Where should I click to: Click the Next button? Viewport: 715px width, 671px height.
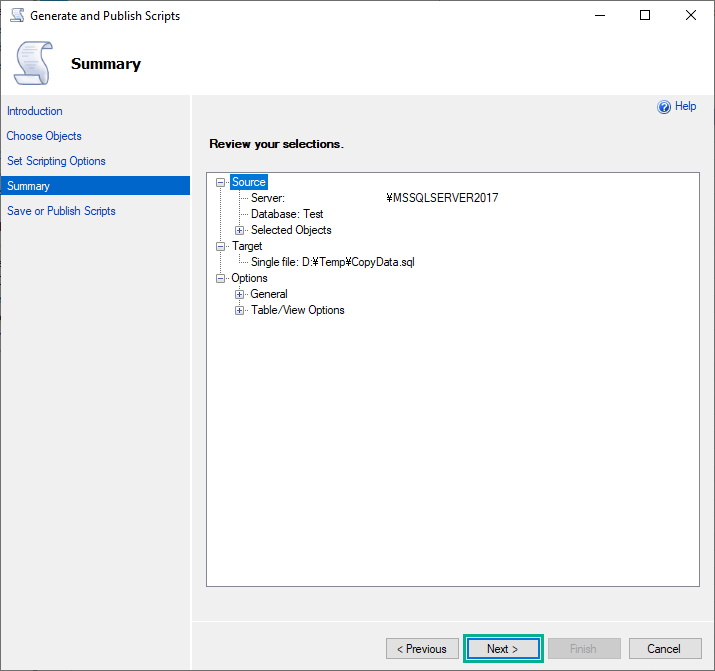(503, 649)
